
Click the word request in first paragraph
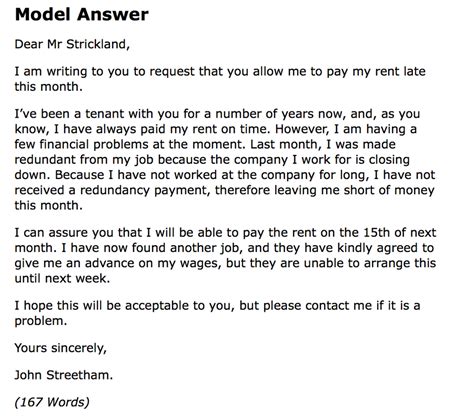click(x=172, y=72)
